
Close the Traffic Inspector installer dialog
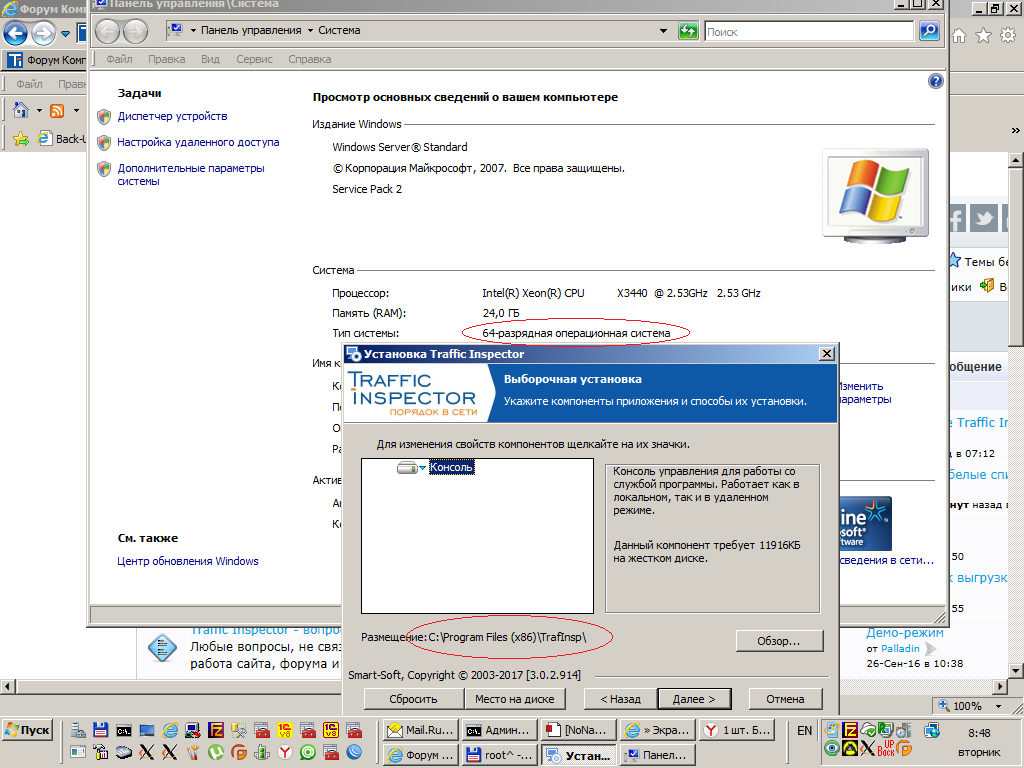pos(827,353)
